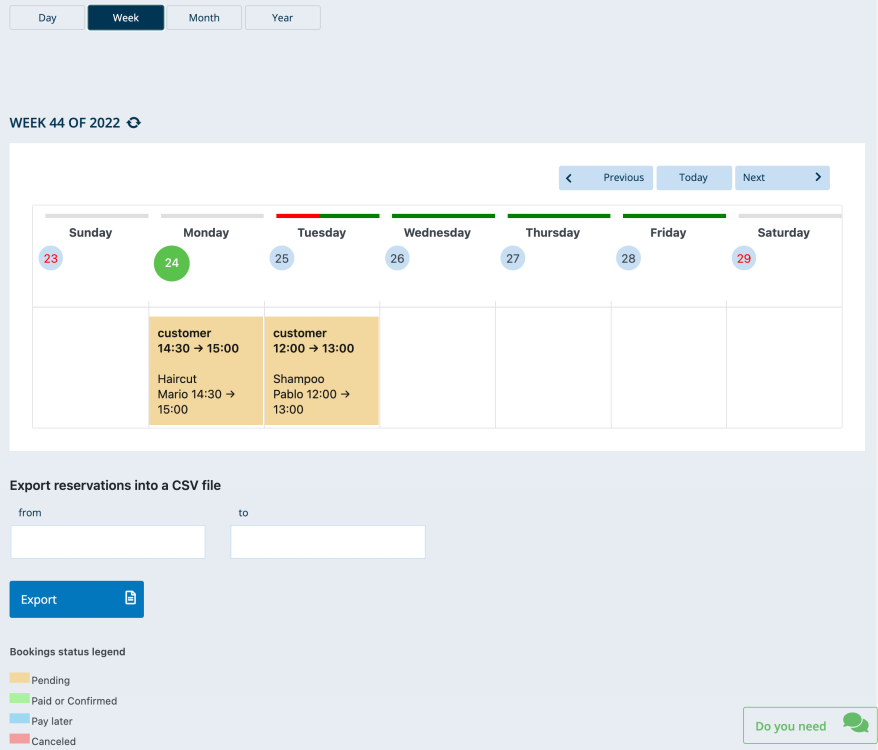This screenshot has height=750, width=878.
Task: Refresh the week view with the reload icon
Action: coord(134,122)
